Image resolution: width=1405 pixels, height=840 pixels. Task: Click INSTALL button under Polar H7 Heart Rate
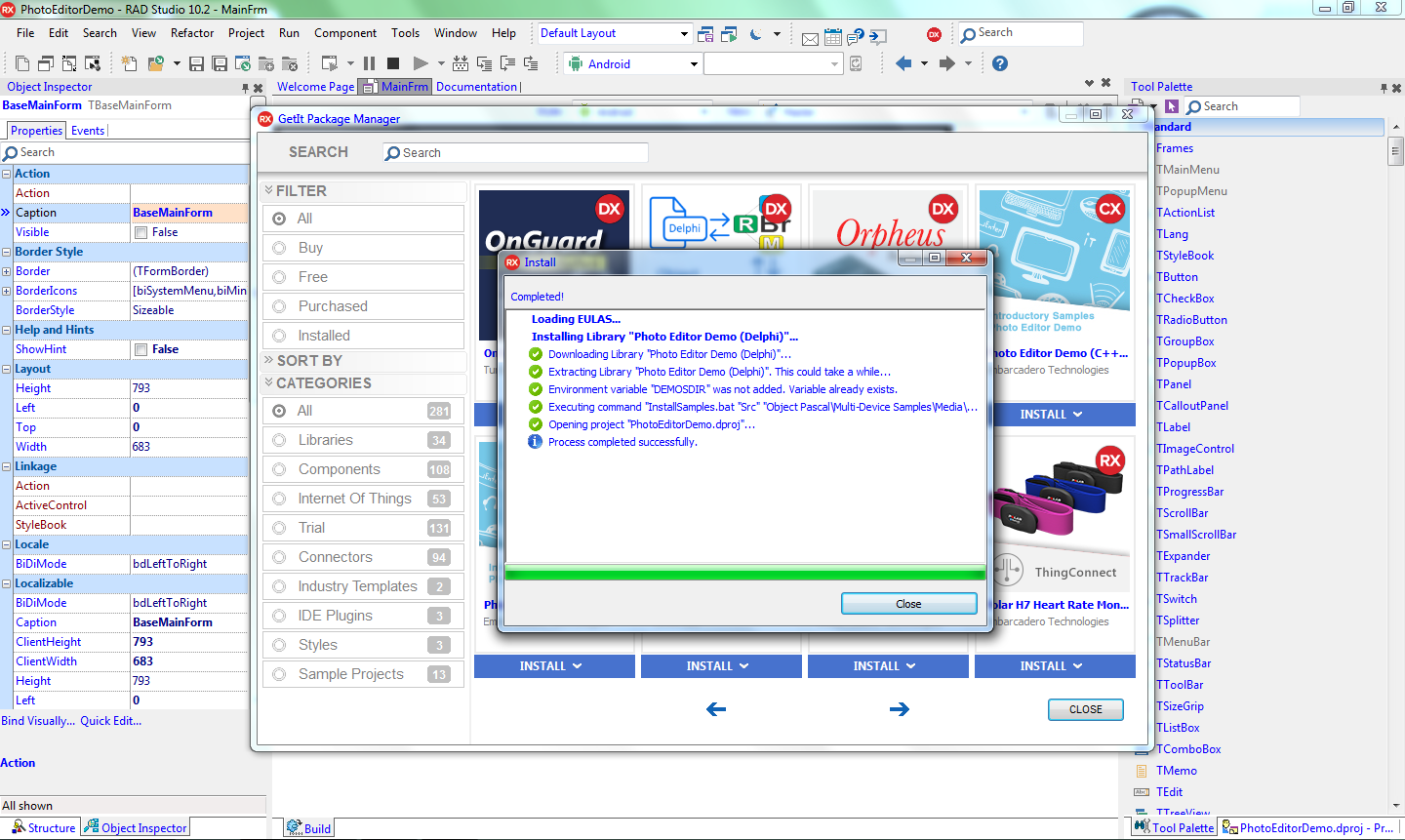point(1055,666)
